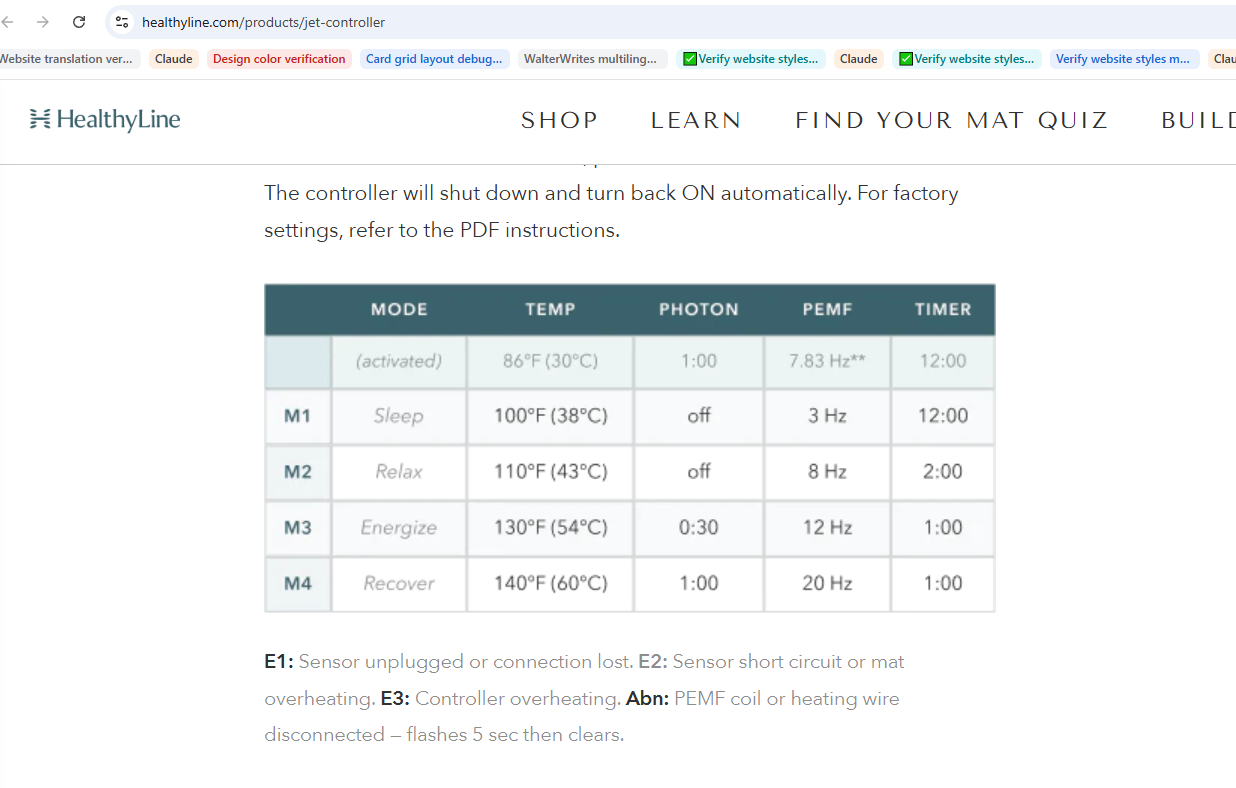Go to FIND YOUR MAT QUIZ
The height and width of the screenshot is (788, 1236).
pos(952,121)
